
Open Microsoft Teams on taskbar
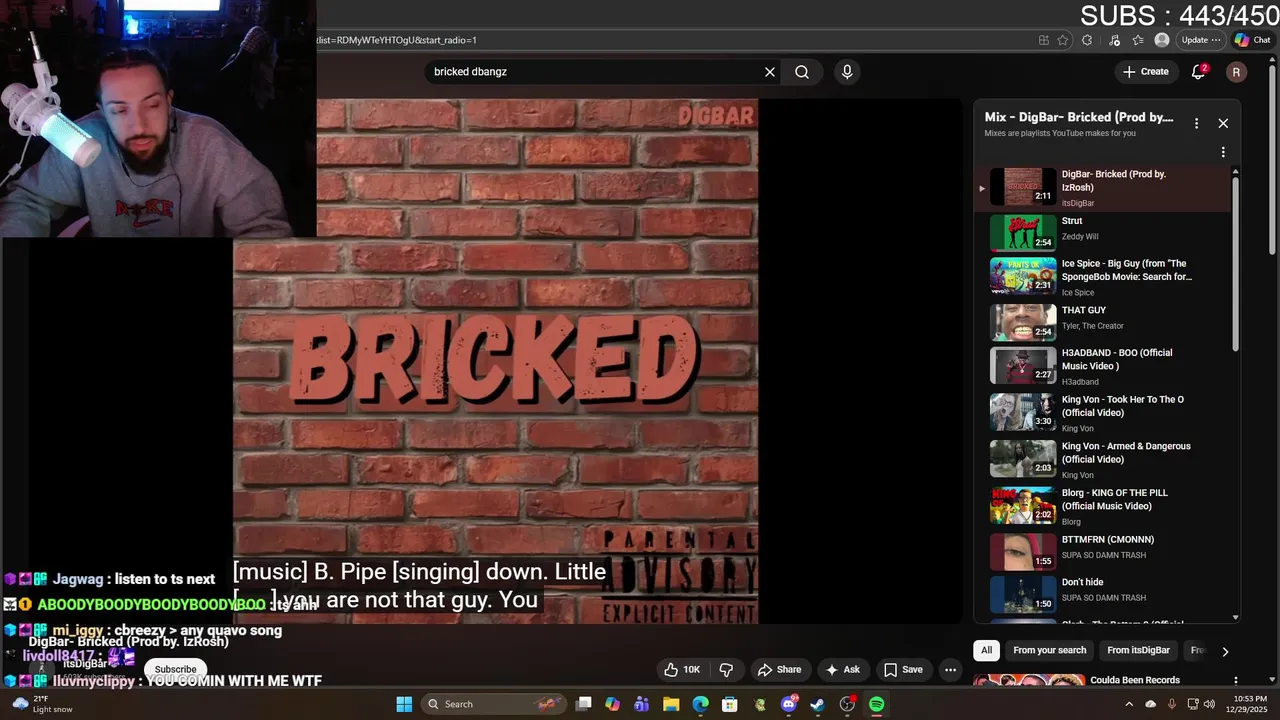642,704
